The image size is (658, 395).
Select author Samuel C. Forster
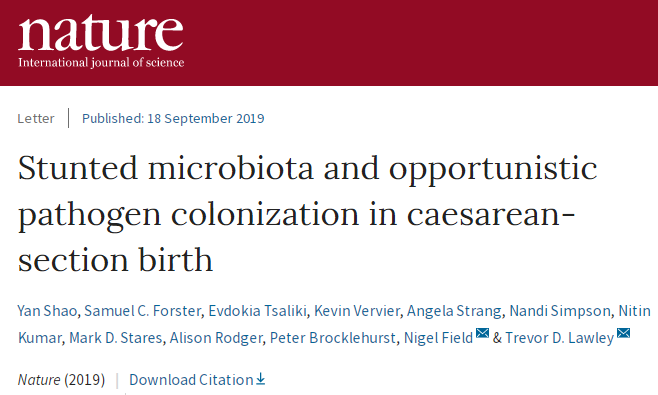pyautogui.click(x=143, y=311)
